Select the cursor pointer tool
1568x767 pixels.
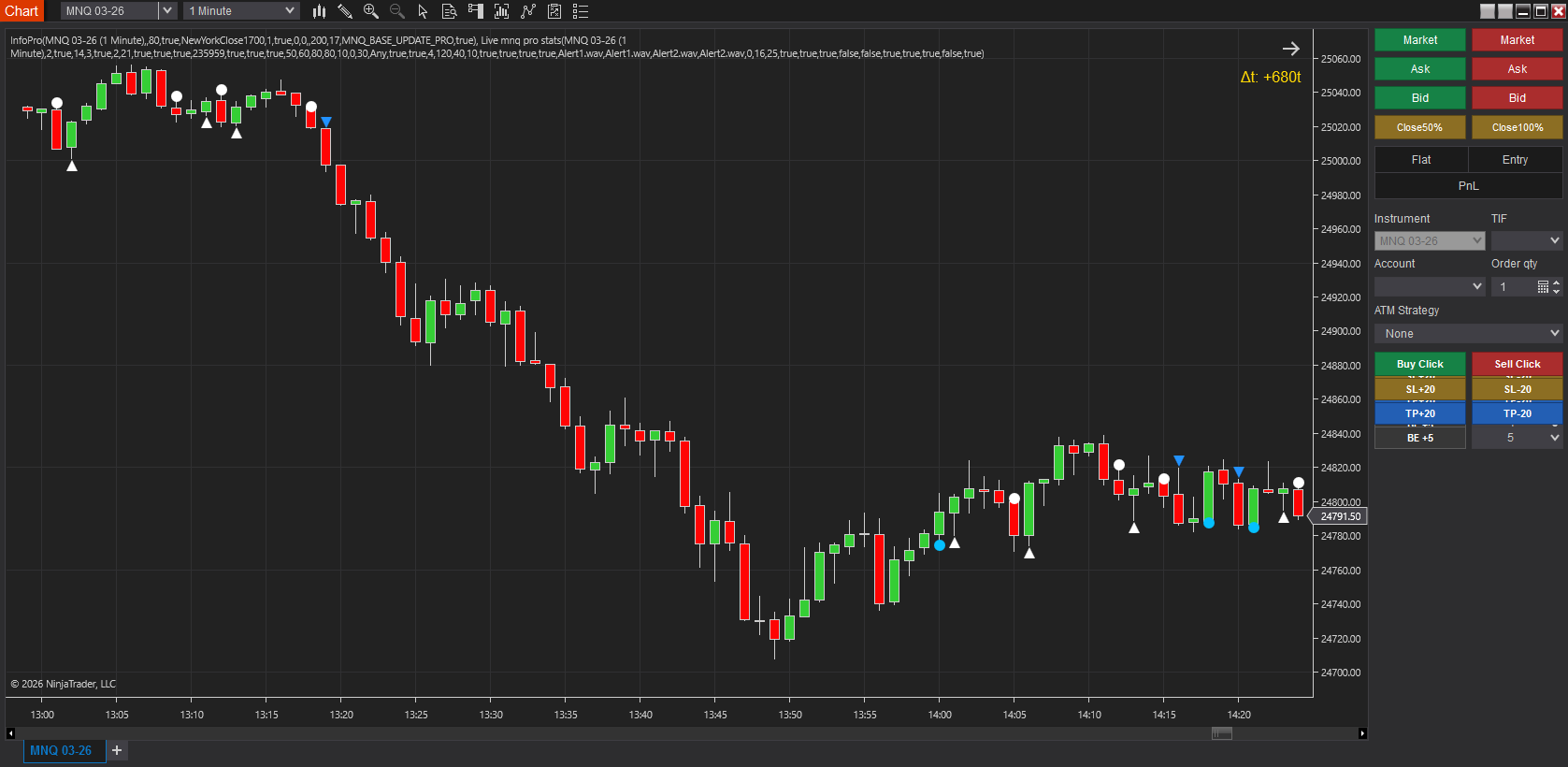point(423,11)
